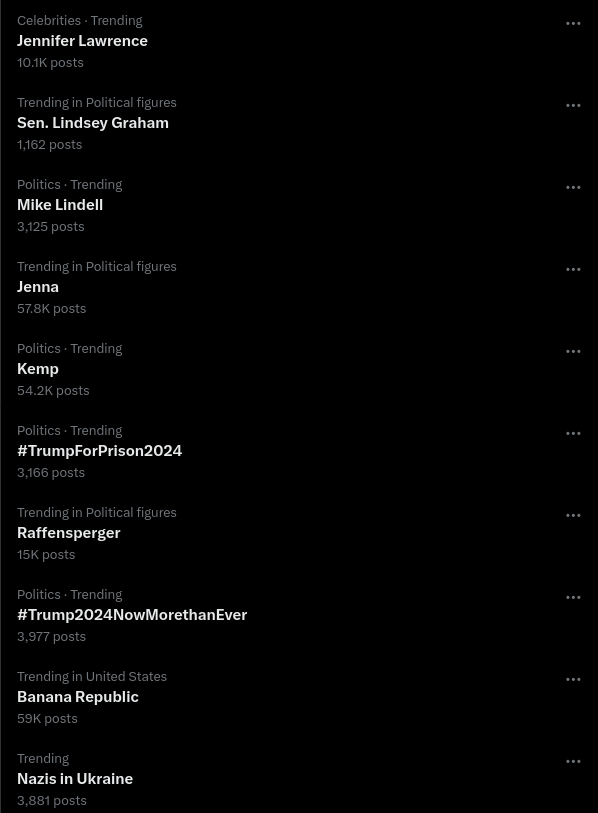Open three-dot menu for Jenna trend
598x813 pixels.
(x=573, y=269)
